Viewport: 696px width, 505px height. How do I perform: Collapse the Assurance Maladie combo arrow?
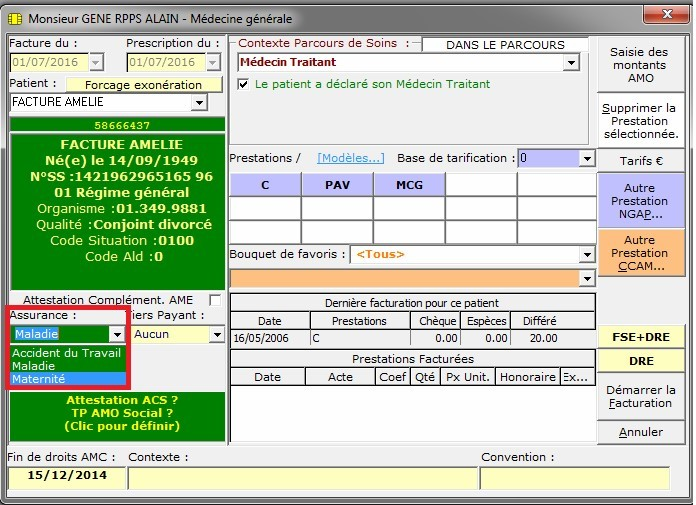click(117, 334)
